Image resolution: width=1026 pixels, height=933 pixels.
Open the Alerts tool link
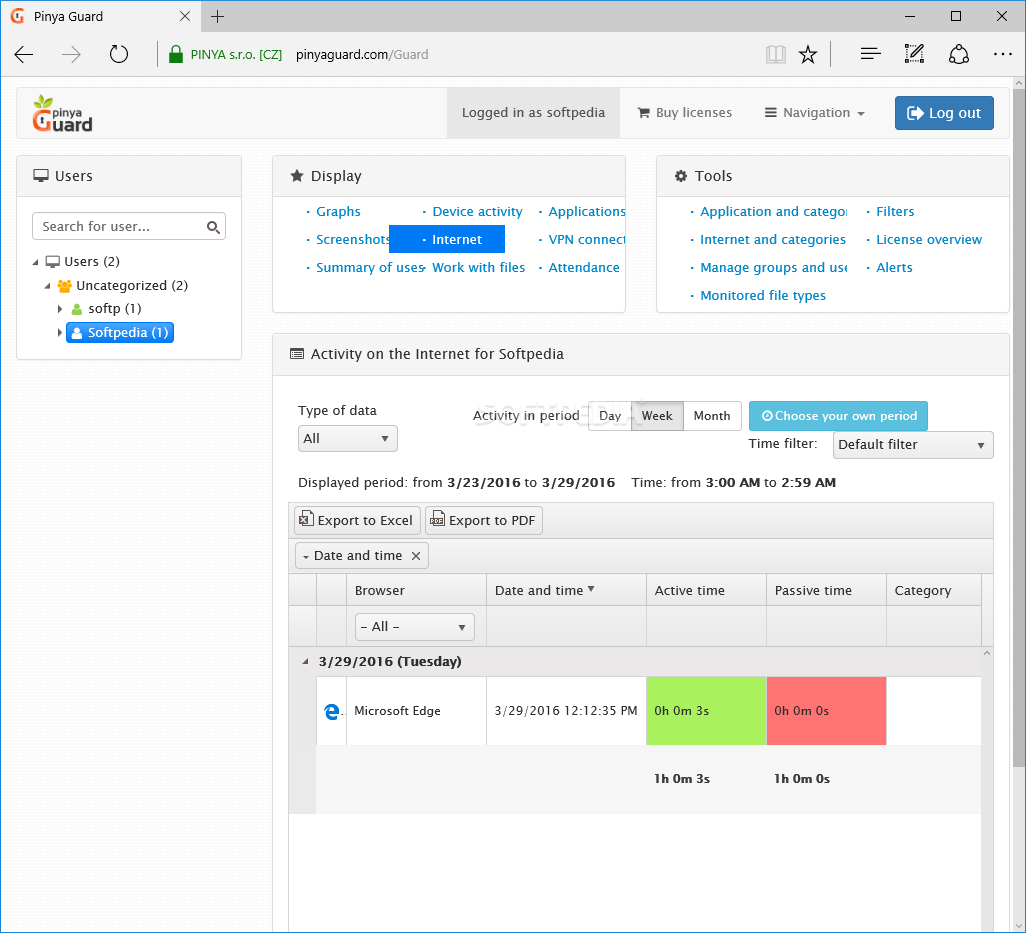[x=894, y=268]
